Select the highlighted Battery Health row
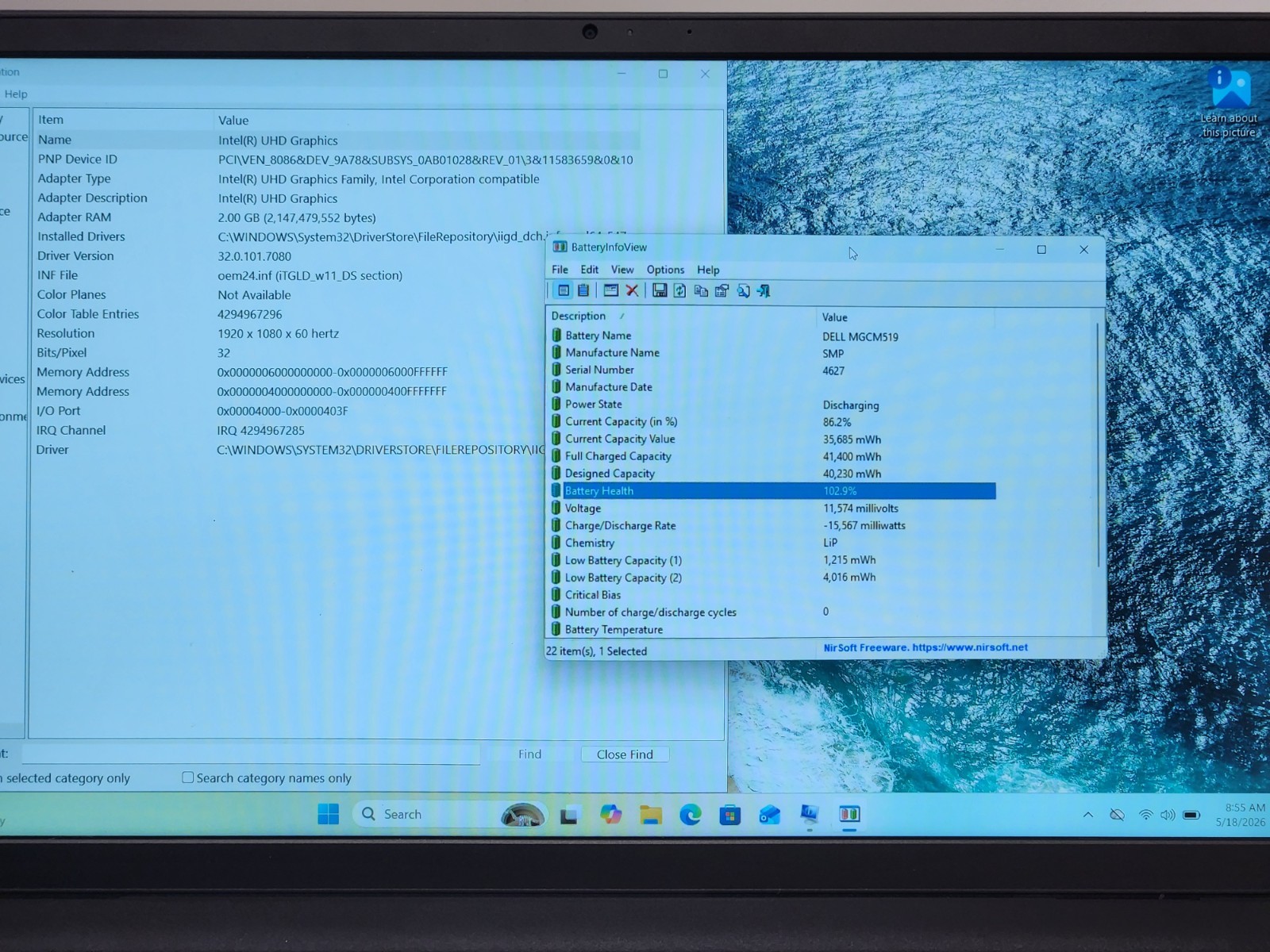 point(773,491)
